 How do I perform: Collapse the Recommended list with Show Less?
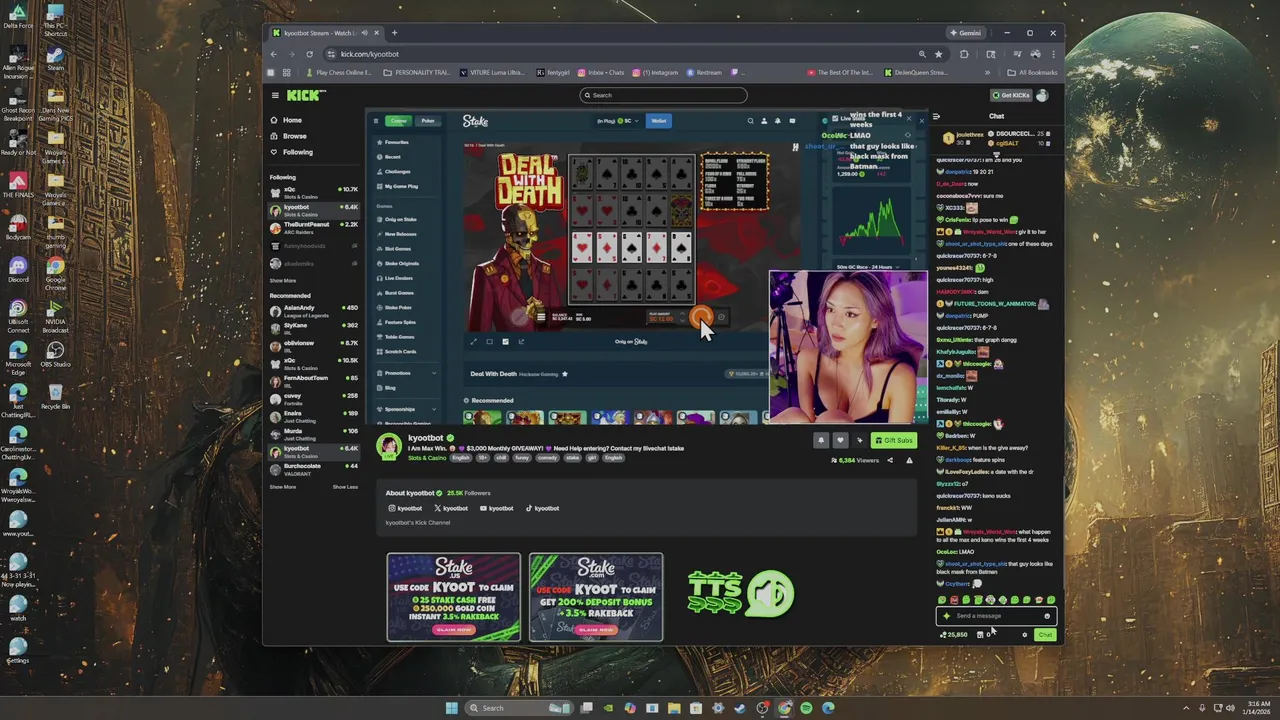345,487
